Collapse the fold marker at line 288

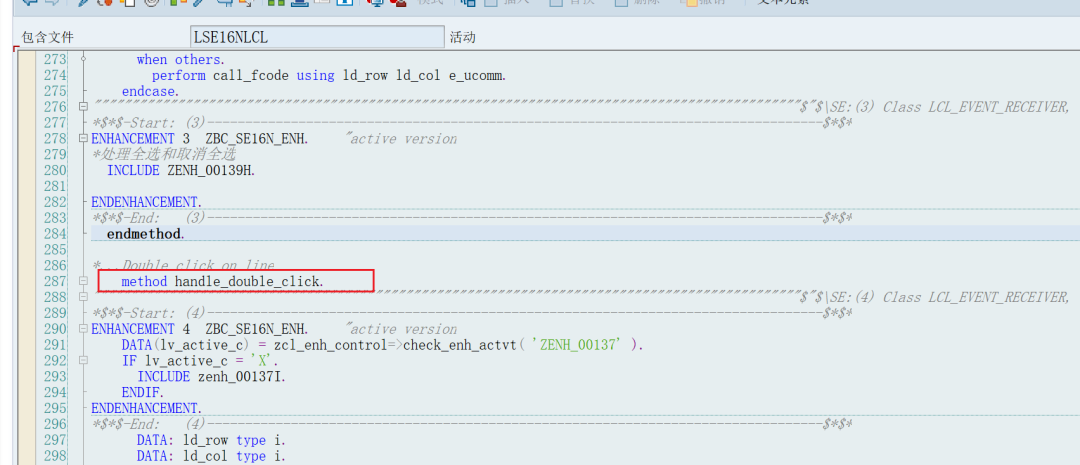pyautogui.click(x=83, y=297)
